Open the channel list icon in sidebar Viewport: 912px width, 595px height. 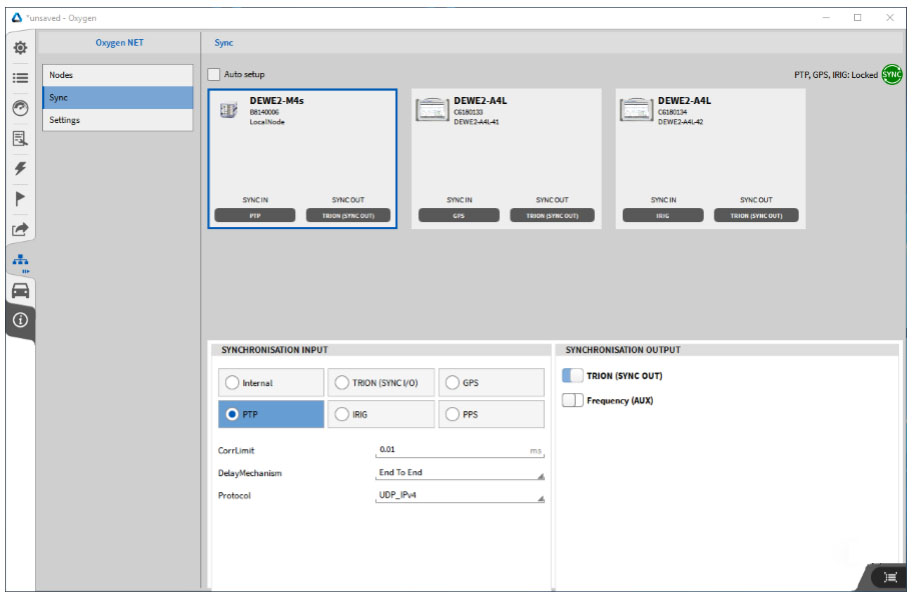[x=20, y=78]
